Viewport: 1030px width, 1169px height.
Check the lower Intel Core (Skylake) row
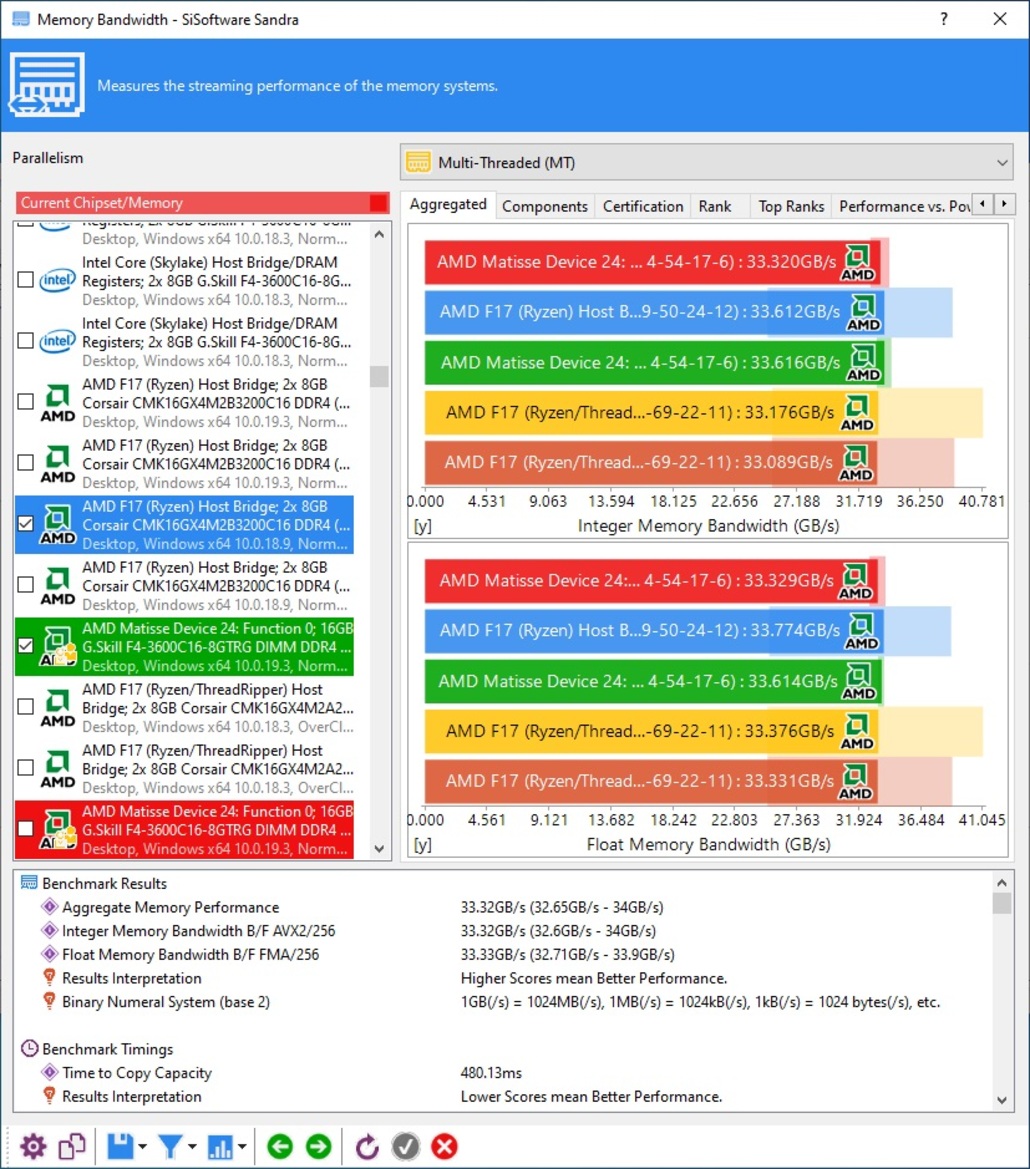(x=25, y=341)
